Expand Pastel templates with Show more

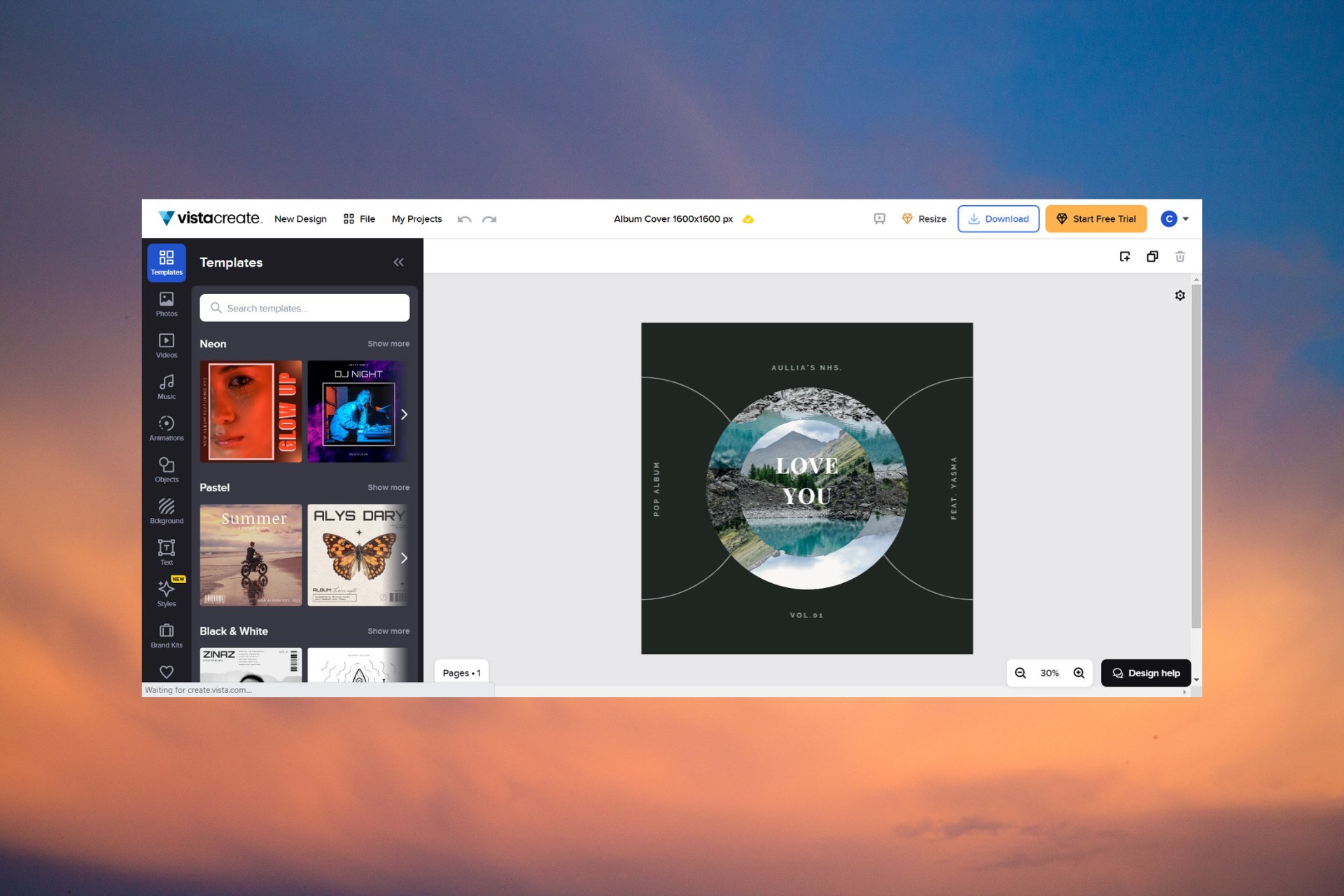388,487
